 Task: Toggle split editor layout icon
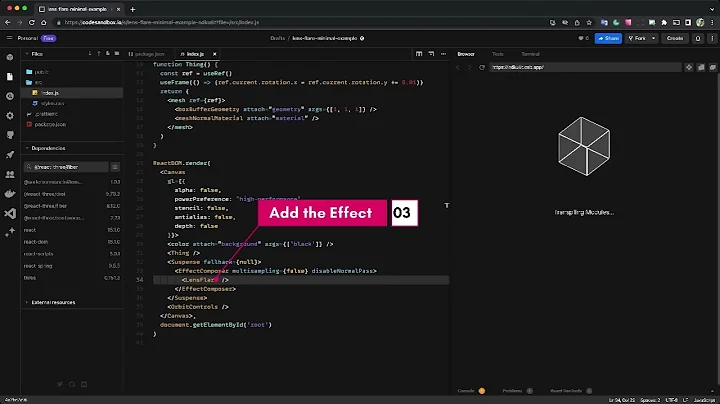pos(419,54)
